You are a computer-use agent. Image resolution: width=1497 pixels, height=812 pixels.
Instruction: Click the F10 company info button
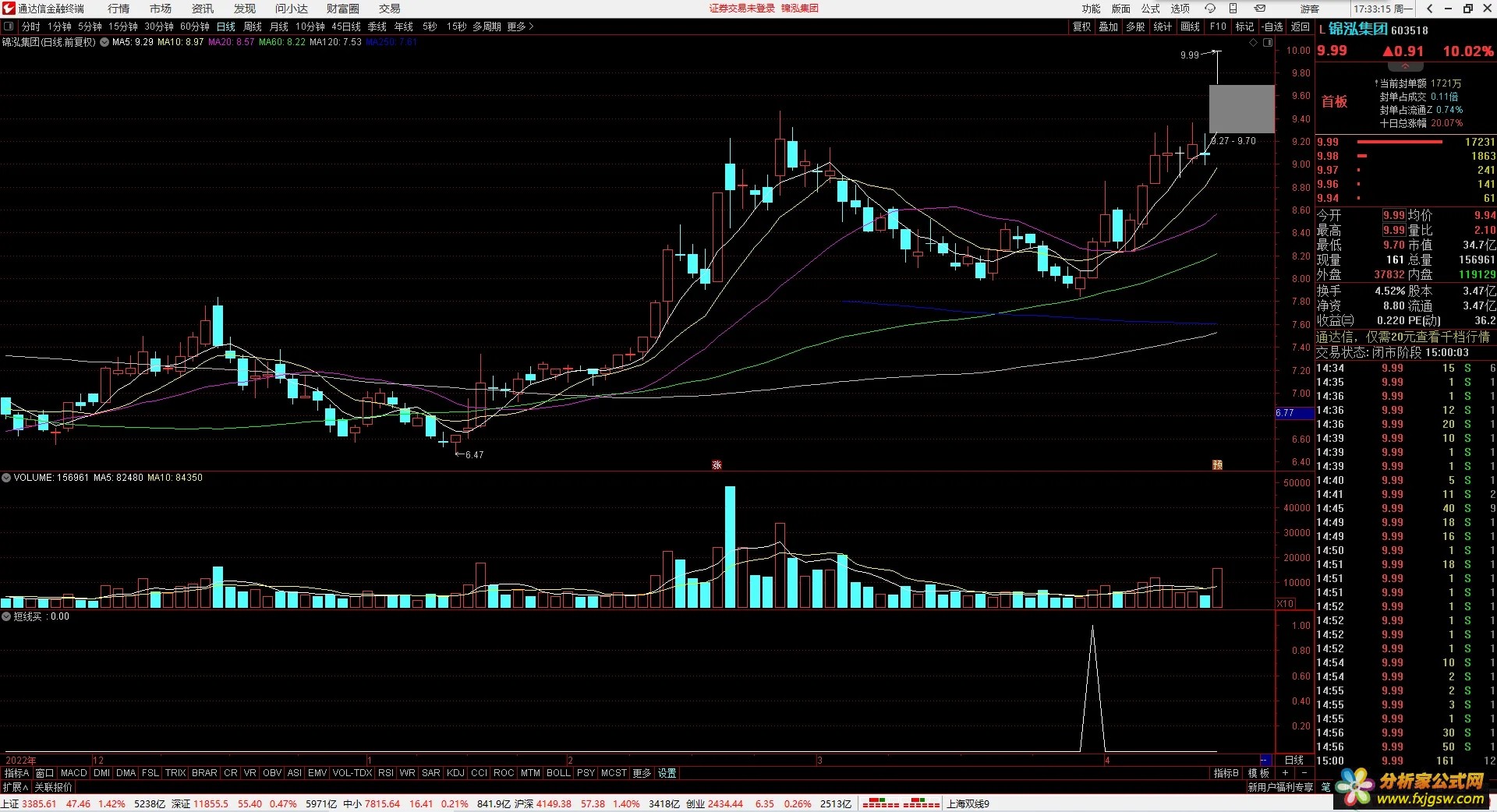click(x=1218, y=26)
